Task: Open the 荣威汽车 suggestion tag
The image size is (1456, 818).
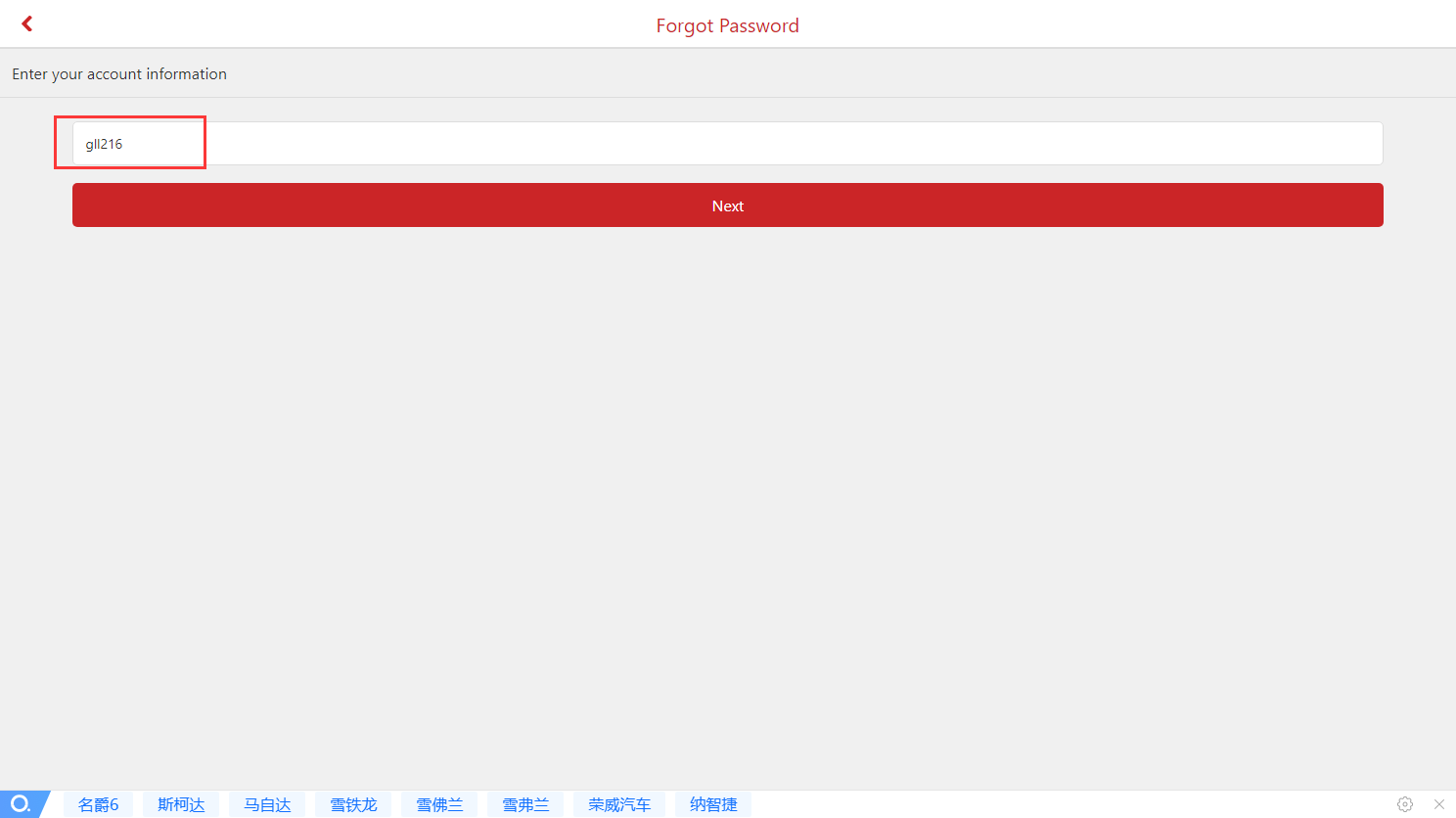Action: (x=619, y=804)
